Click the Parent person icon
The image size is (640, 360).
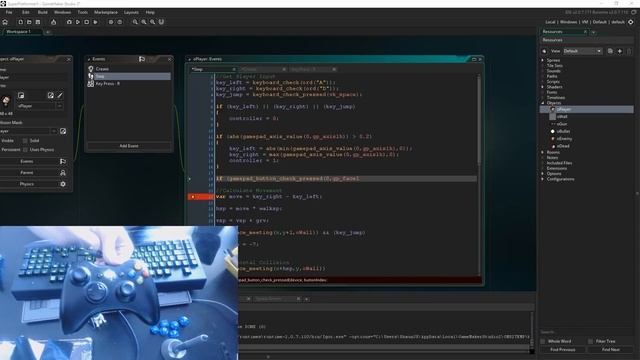pyautogui.click(x=63, y=173)
